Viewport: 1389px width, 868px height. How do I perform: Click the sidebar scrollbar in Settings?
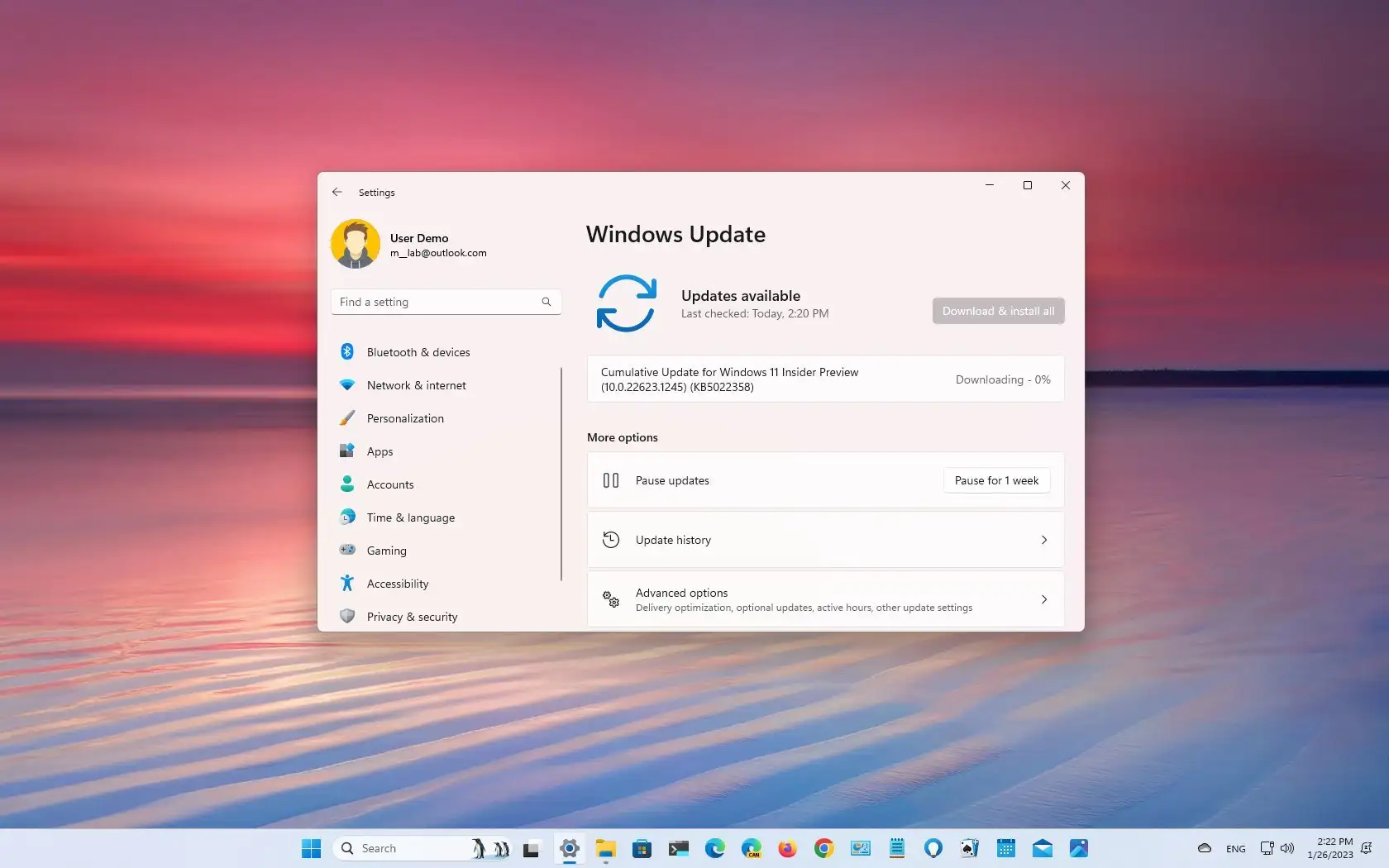[561, 474]
